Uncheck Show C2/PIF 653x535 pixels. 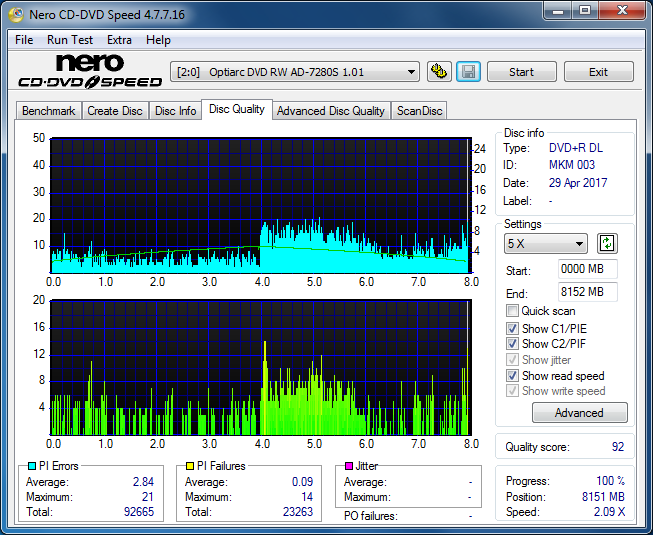pos(512,344)
